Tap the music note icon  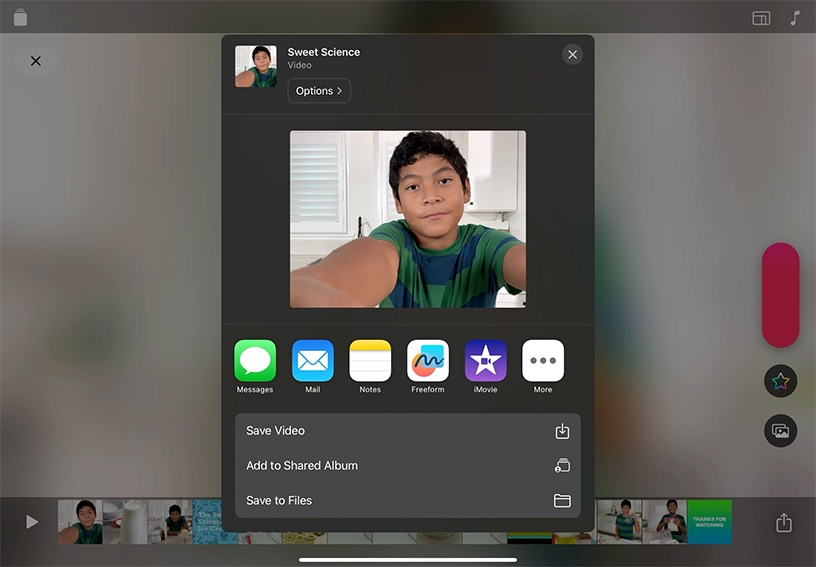tap(795, 18)
